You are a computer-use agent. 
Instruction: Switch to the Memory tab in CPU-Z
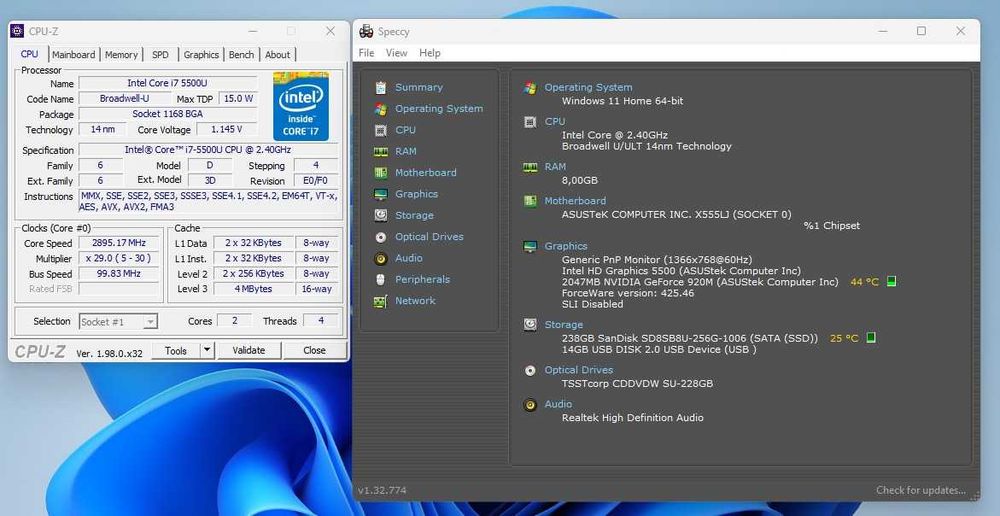point(121,55)
